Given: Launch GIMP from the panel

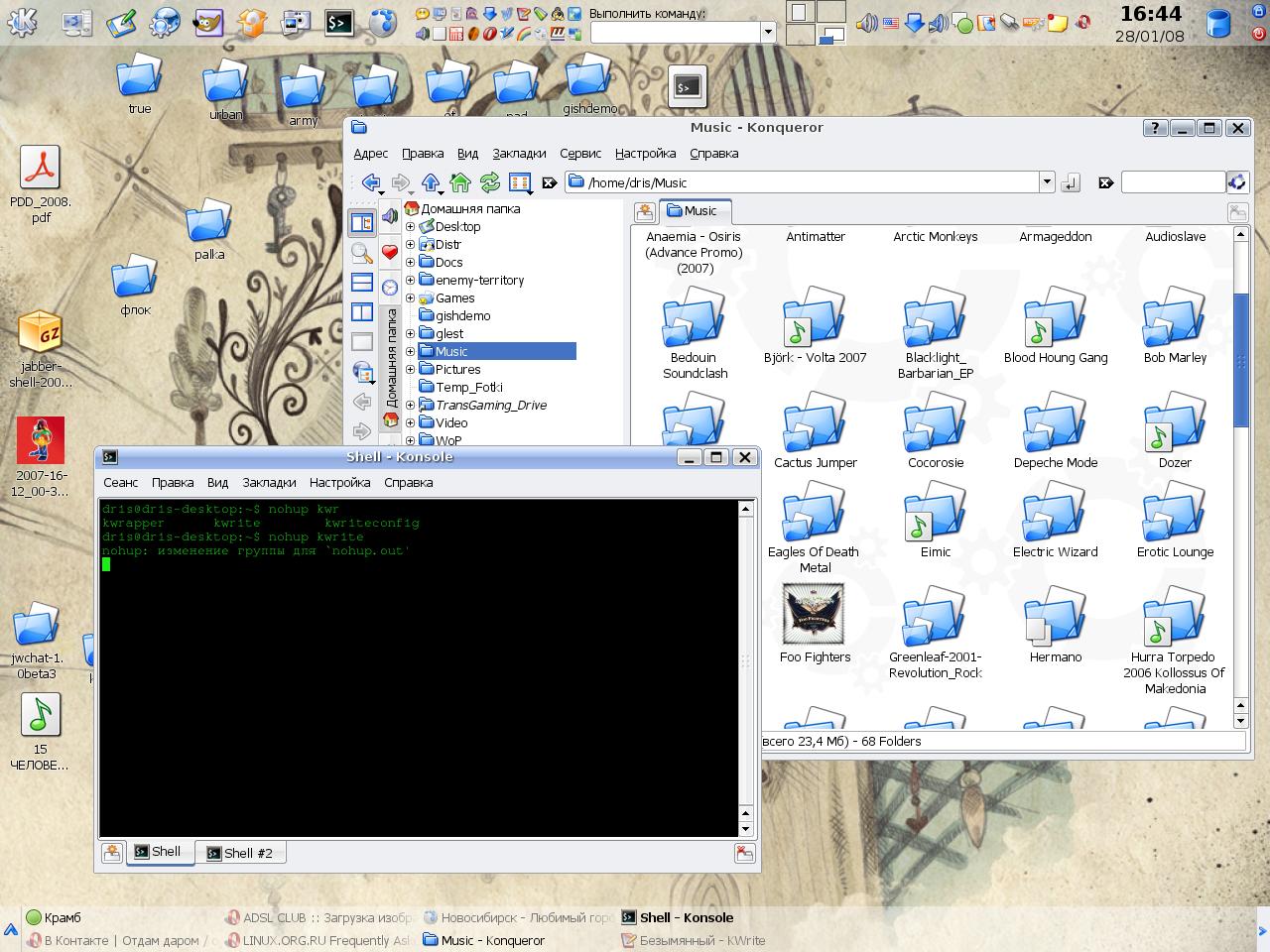Looking at the screenshot, I should (208, 21).
